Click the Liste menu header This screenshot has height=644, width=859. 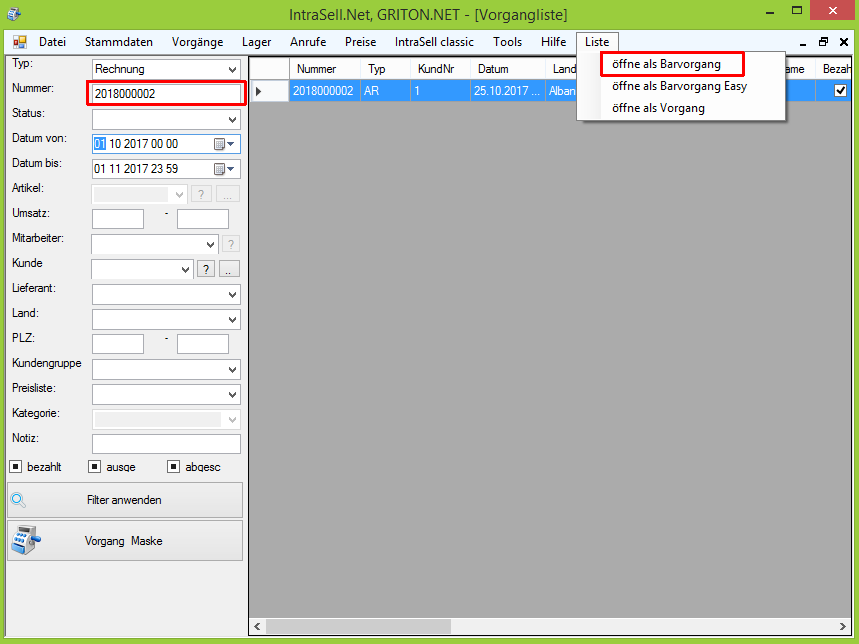click(x=597, y=42)
